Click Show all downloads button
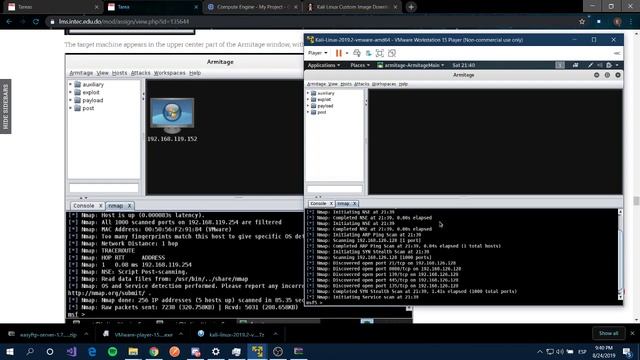This screenshot has height=360, width=640. [608, 333]
